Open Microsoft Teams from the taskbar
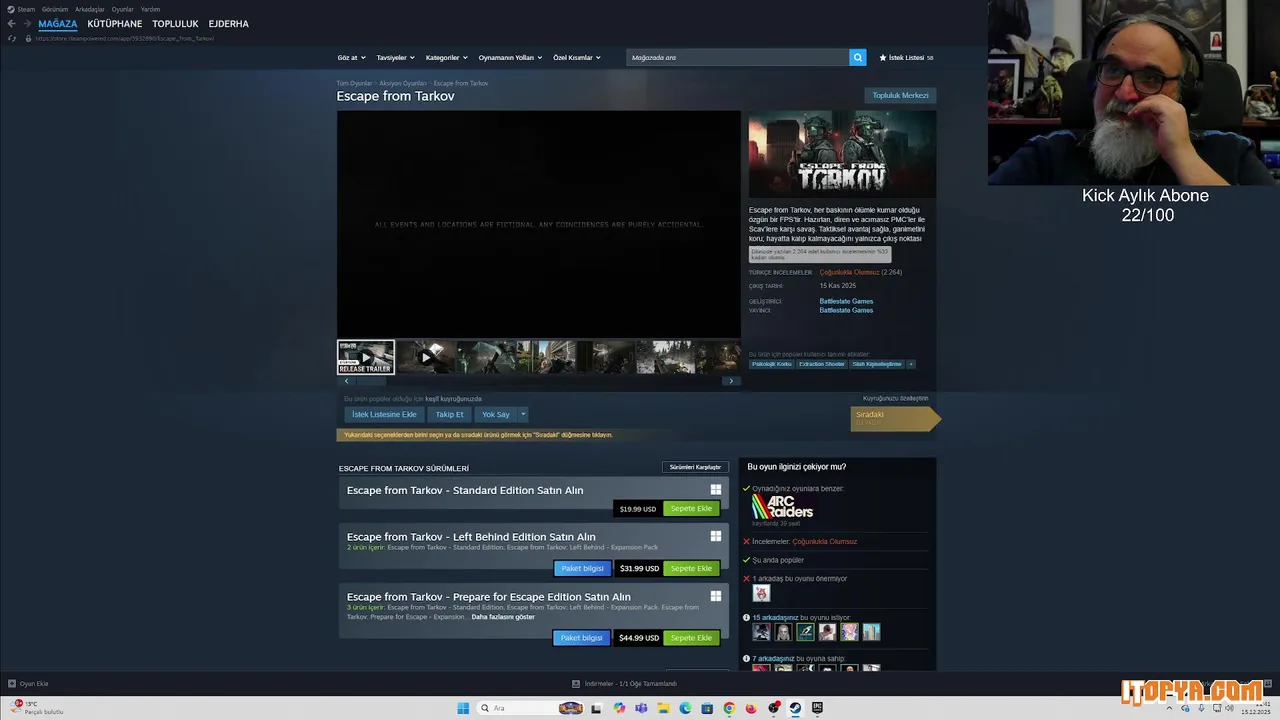 coord(641,708)
